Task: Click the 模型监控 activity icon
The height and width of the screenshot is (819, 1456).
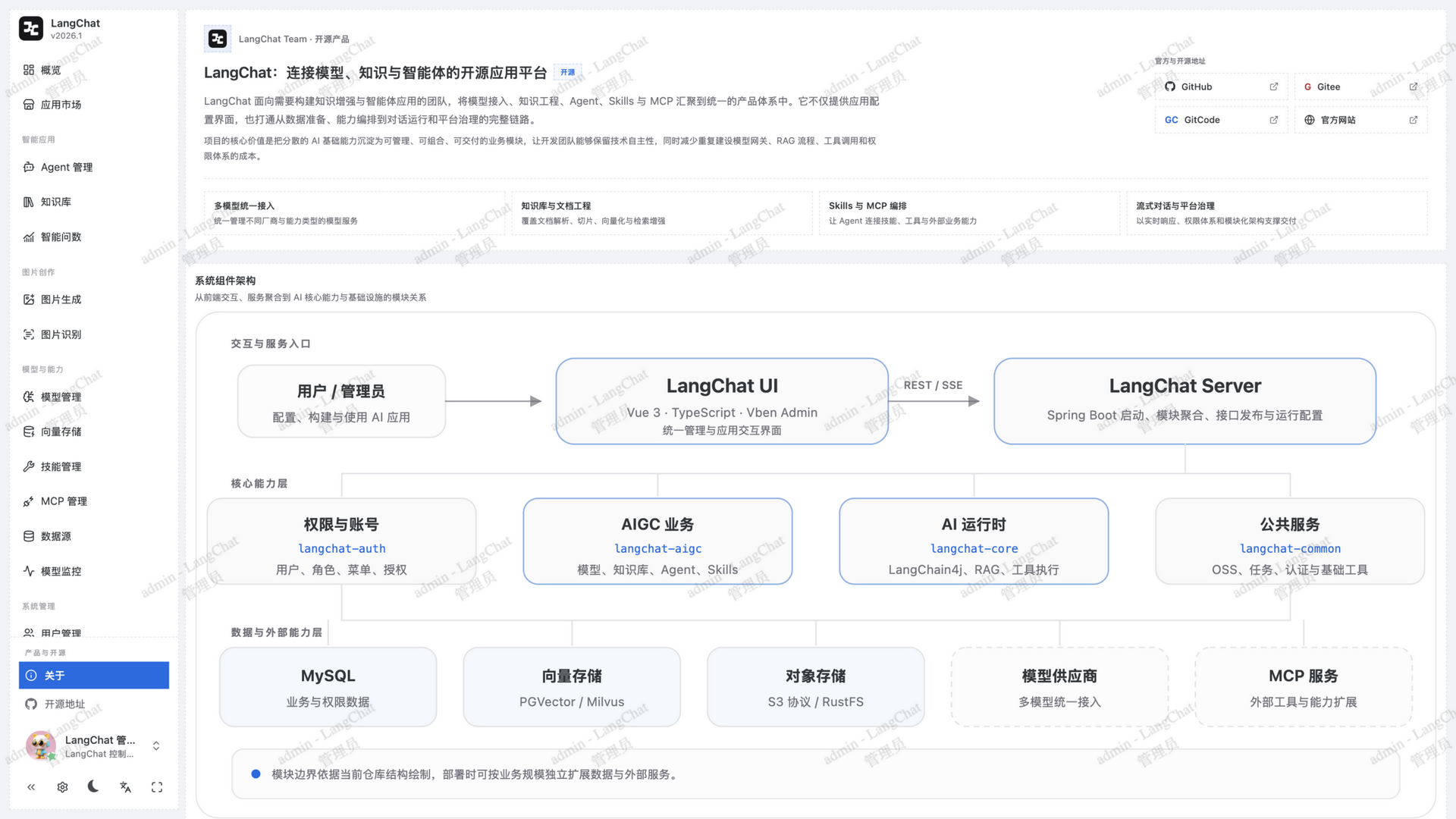Action: point(29,571)
